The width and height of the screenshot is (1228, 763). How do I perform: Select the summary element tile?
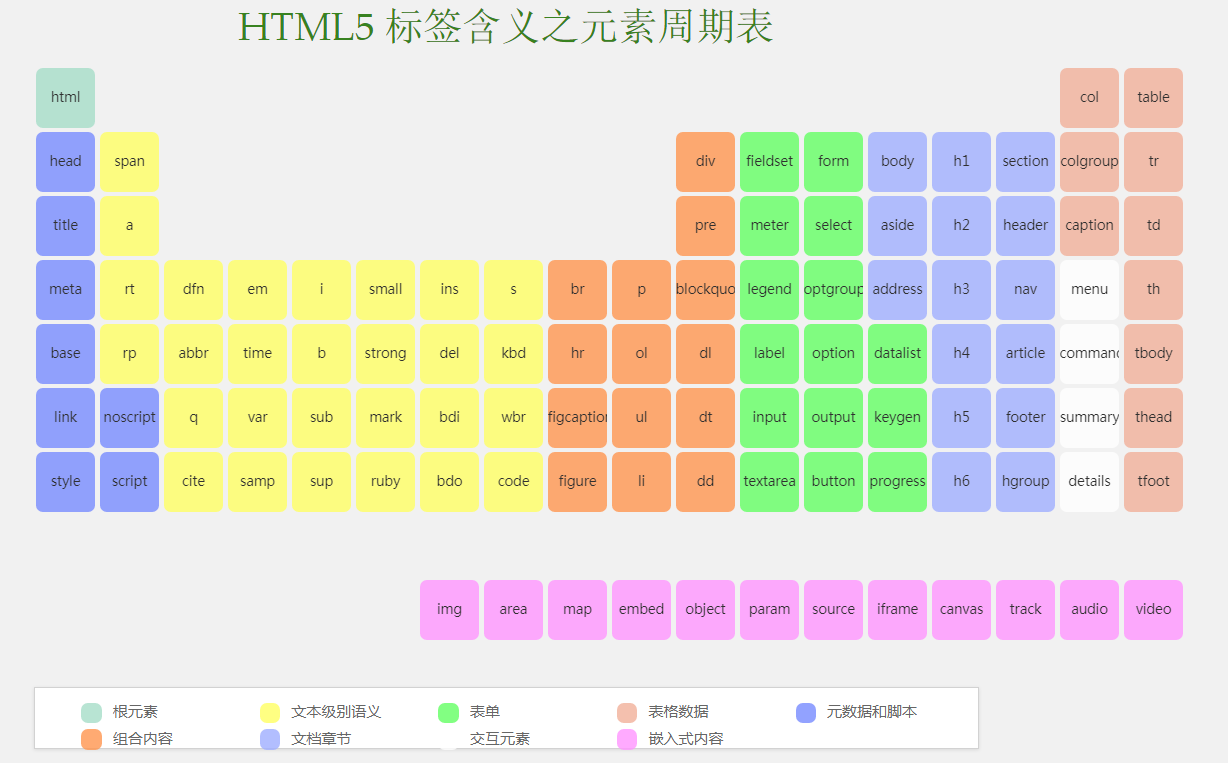(x=1089, y=417)
